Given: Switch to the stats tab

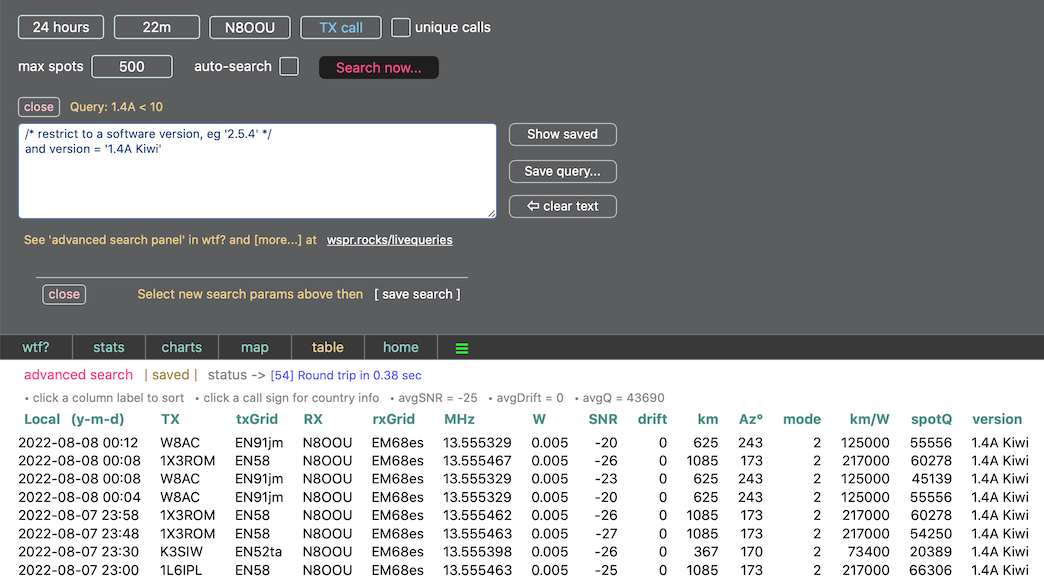Looking at the screenshot, I should (109, 347).
